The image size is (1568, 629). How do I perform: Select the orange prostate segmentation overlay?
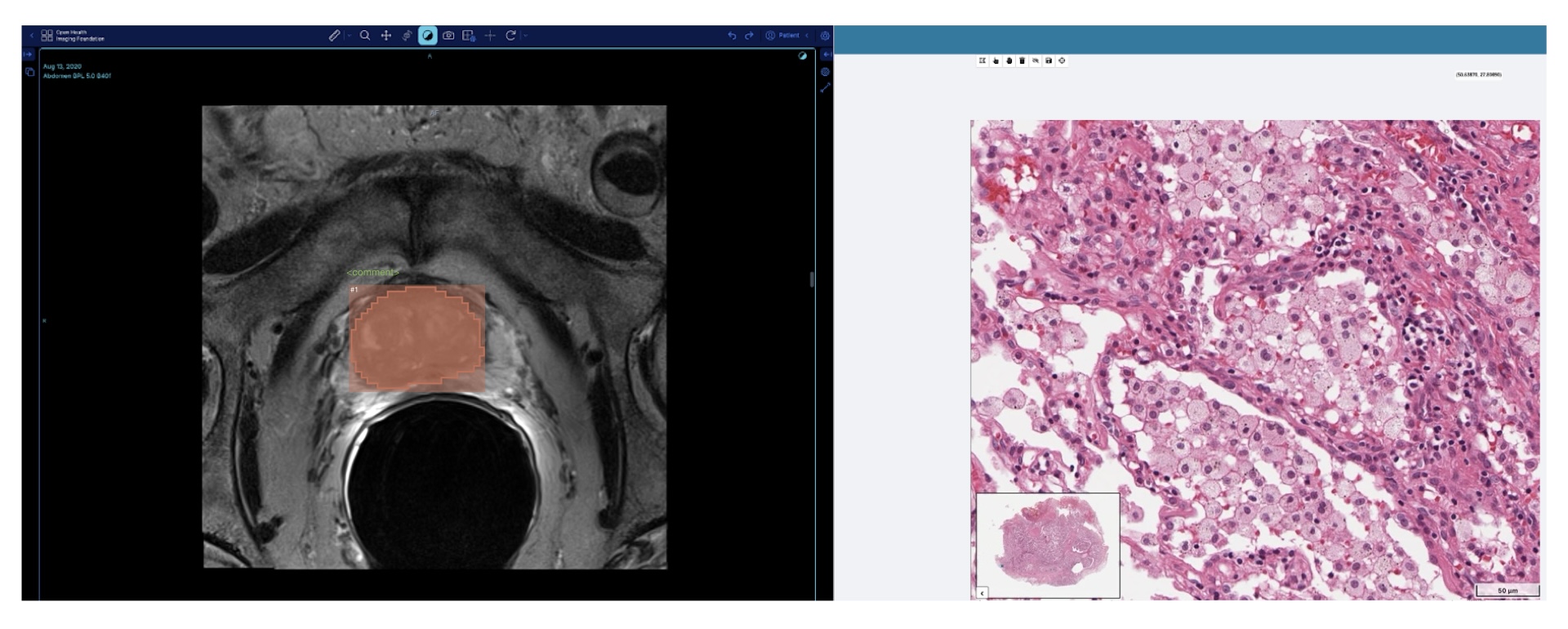(x=416, y=337)
